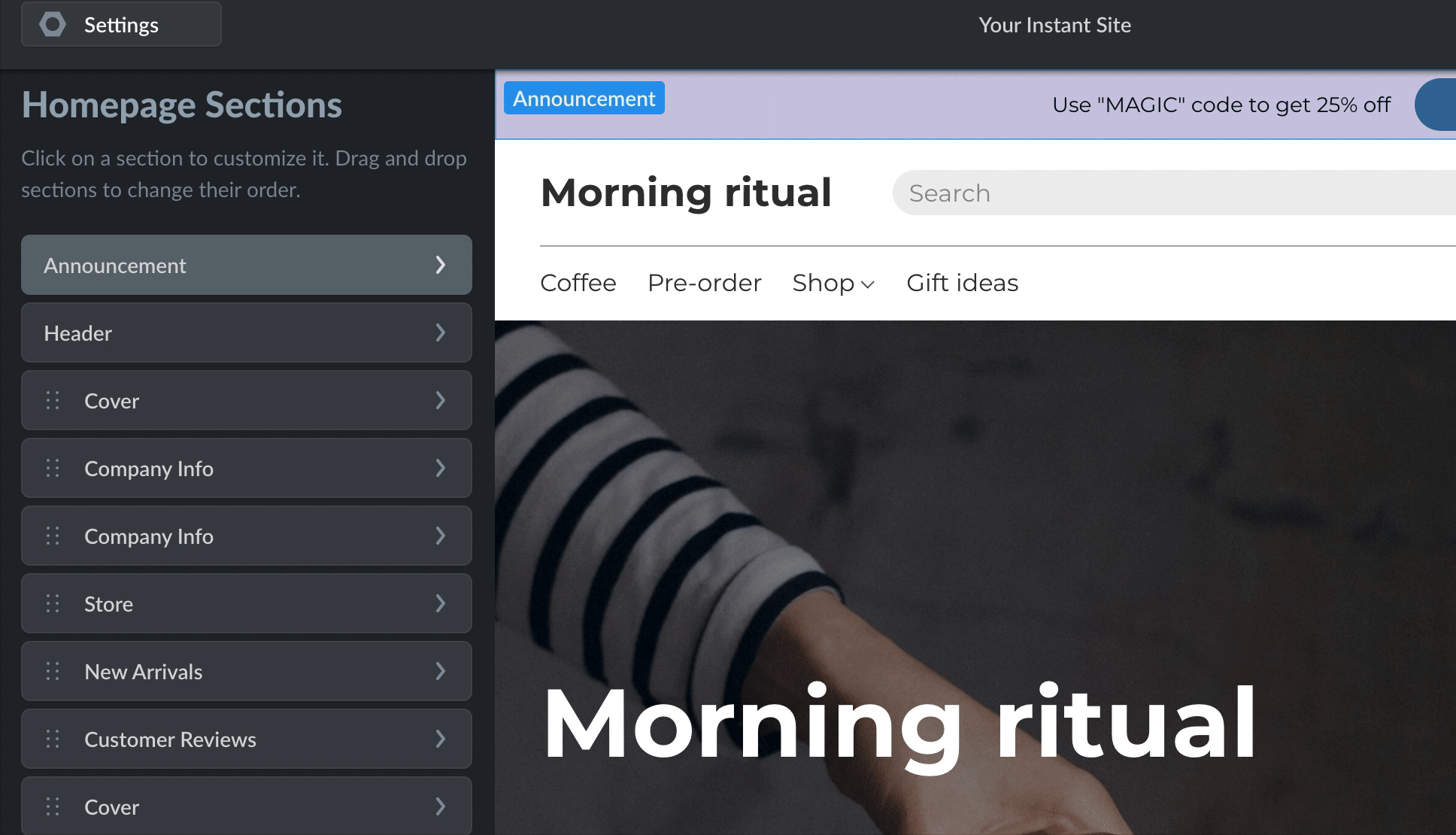Click the Search input field
The image size is (1456, 835).
click(x=1174, y=193)
